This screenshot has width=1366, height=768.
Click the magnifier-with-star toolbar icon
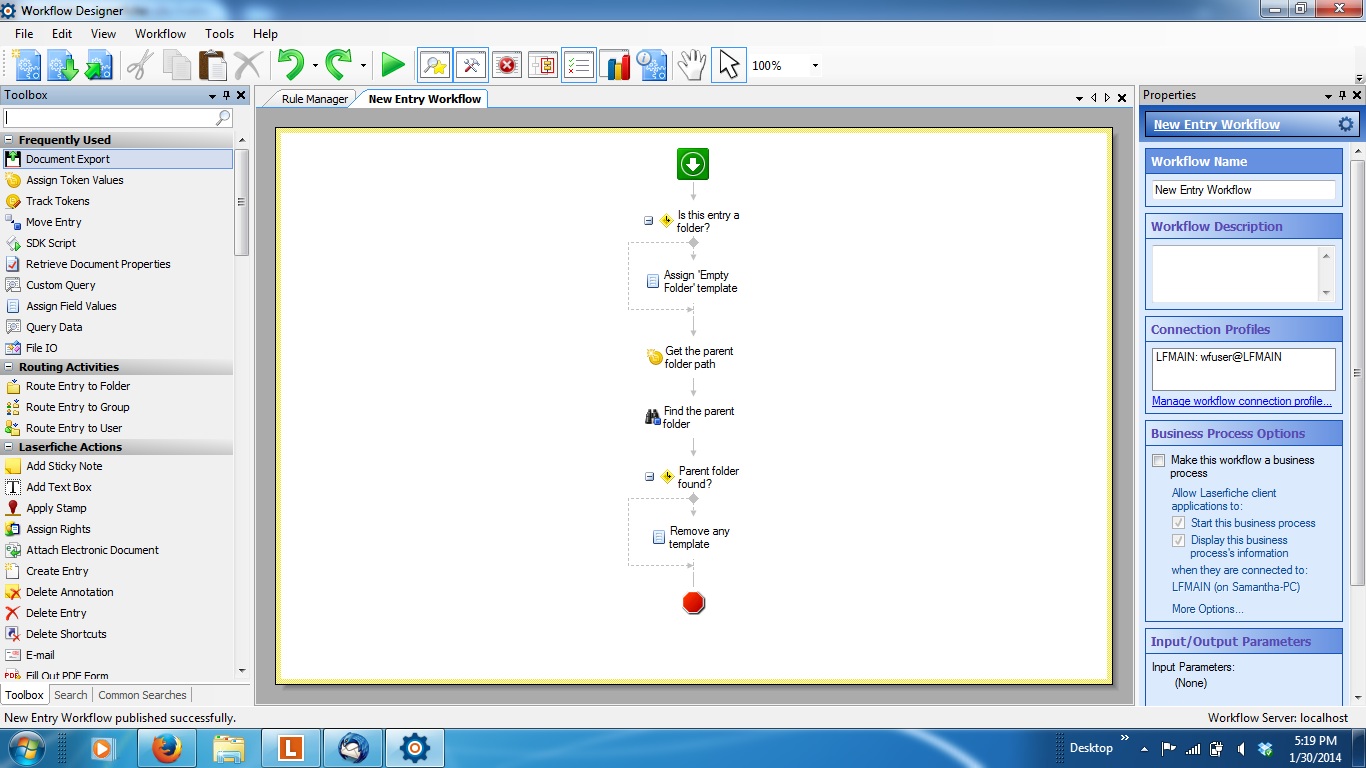click(x=435, y=65)
